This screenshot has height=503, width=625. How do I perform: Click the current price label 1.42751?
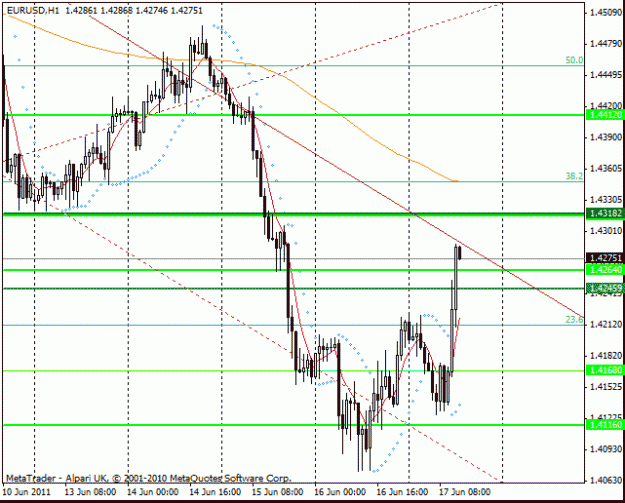605,258
